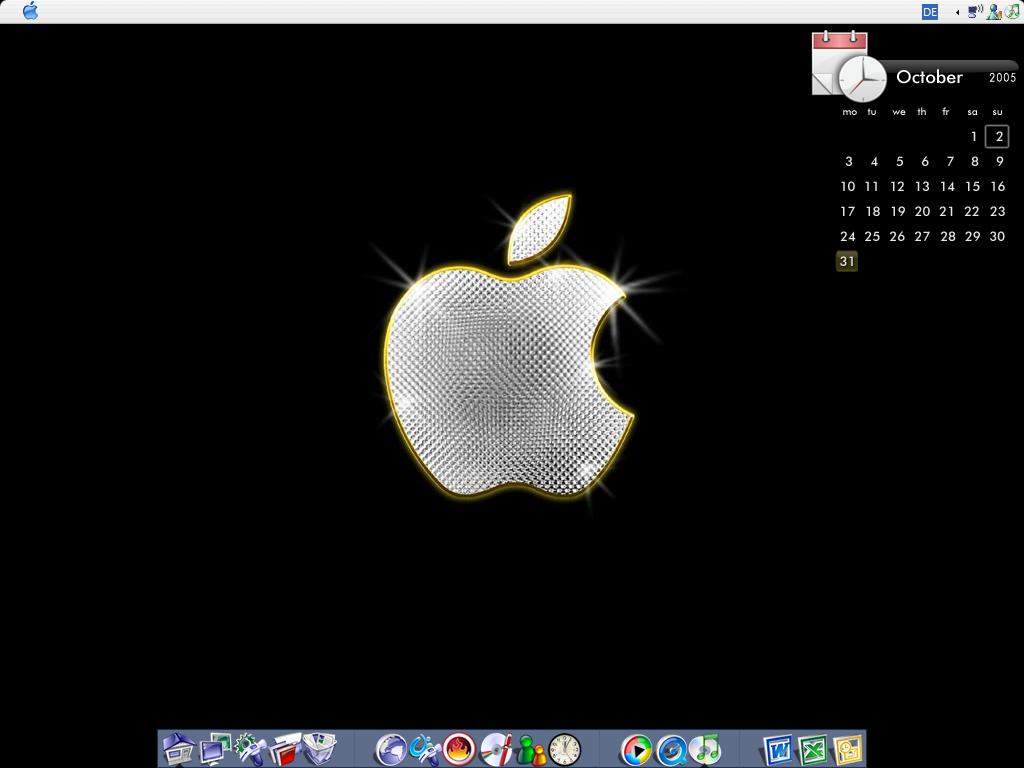Image resolution: width=1024 pixels, height=768 pixels.
Task: Select date 7 in the calendar
Action: pyautogui.click(x=950, y=161)
